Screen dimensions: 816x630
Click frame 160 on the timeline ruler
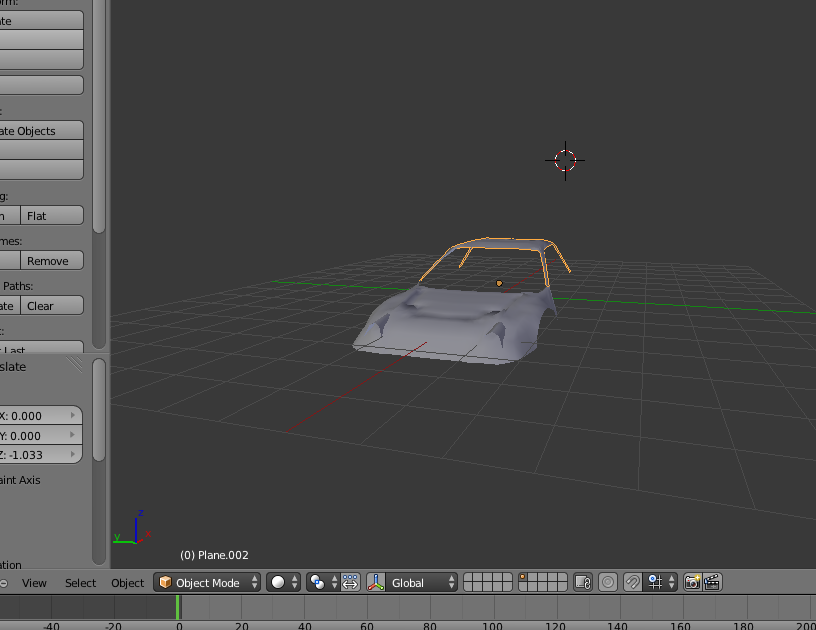(680, 625)
